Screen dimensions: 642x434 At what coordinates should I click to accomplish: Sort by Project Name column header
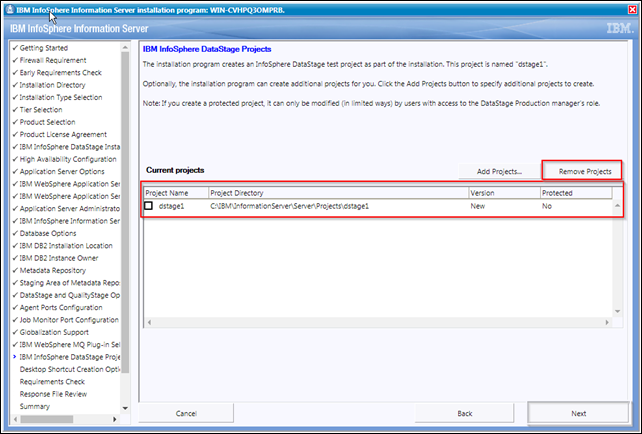click(x=176, y=193)
